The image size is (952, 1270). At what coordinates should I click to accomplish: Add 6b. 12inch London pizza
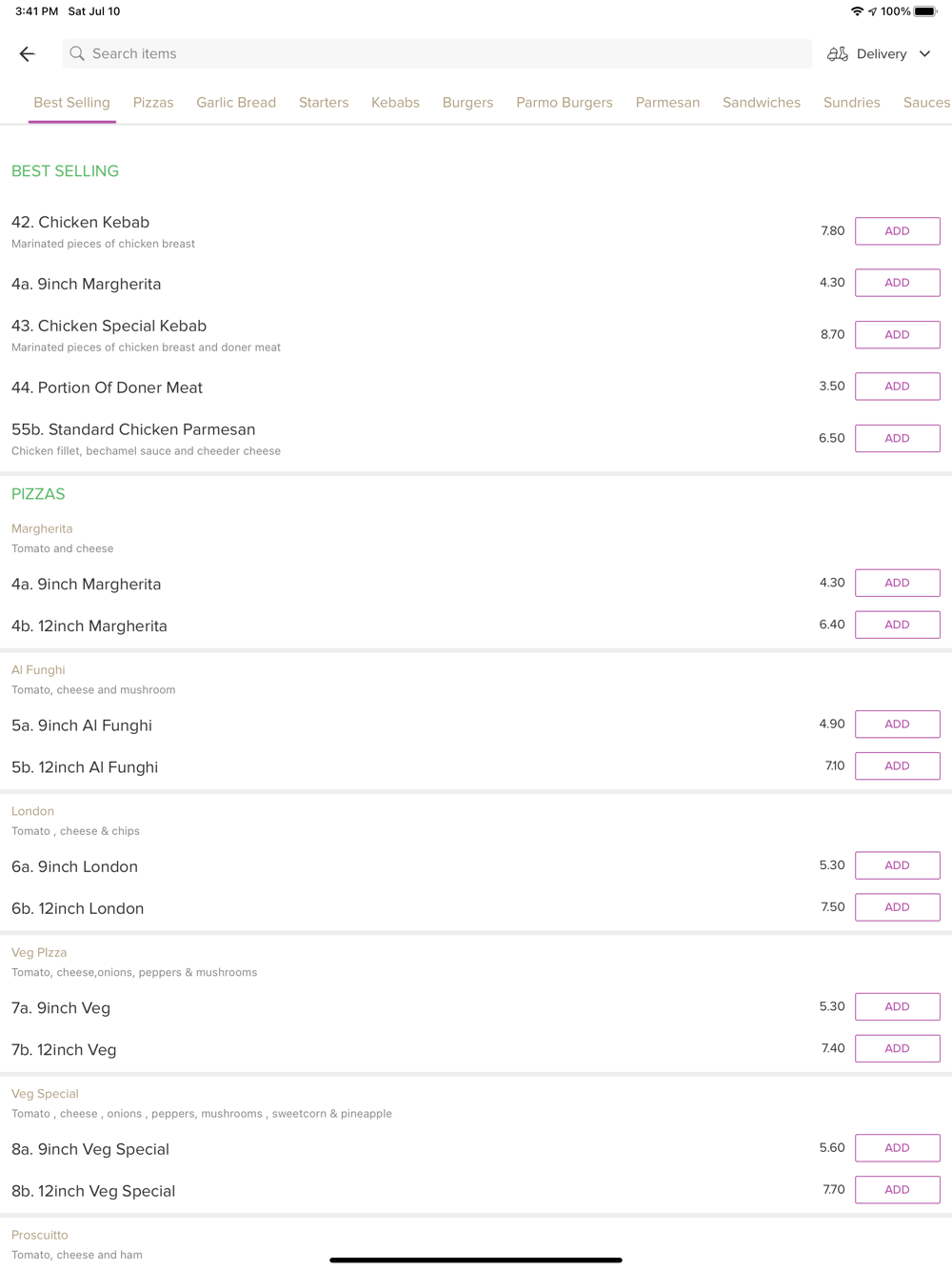(897, 907)
